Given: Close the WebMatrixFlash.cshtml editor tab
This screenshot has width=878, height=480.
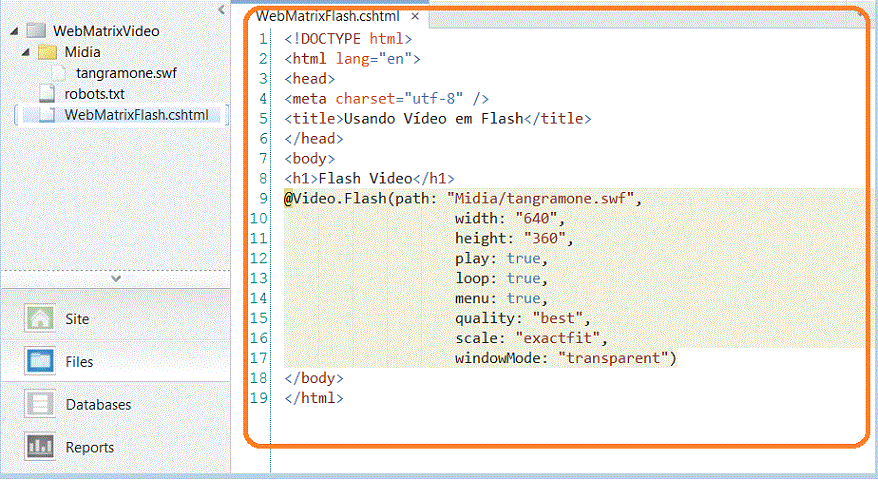Looking at the screenshot, I should tap(415, 16).
